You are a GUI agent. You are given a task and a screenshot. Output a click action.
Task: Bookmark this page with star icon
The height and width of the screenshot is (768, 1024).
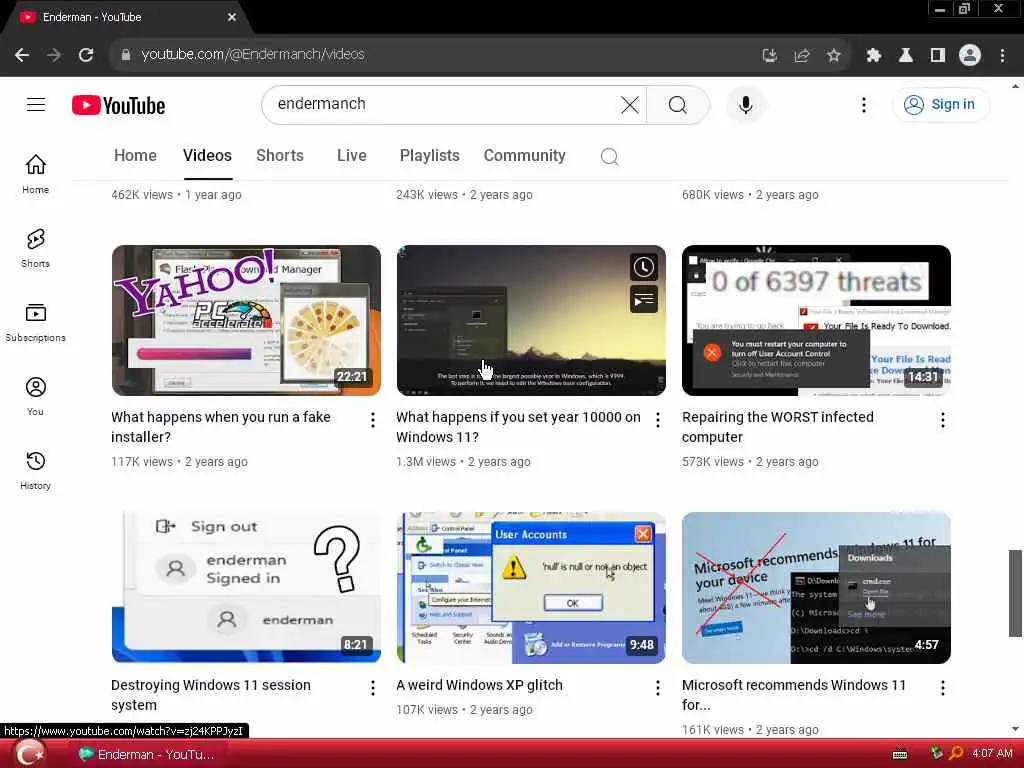click(x=833, y=56)
